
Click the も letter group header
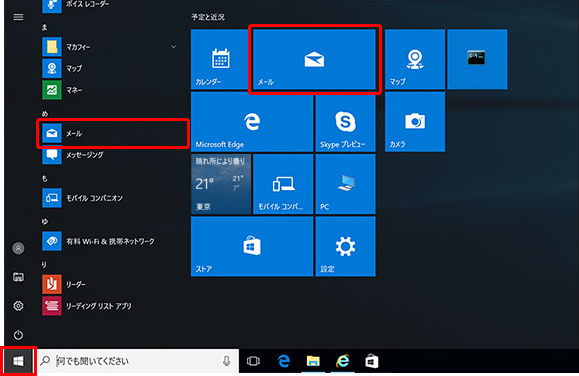tap(44, 179)
